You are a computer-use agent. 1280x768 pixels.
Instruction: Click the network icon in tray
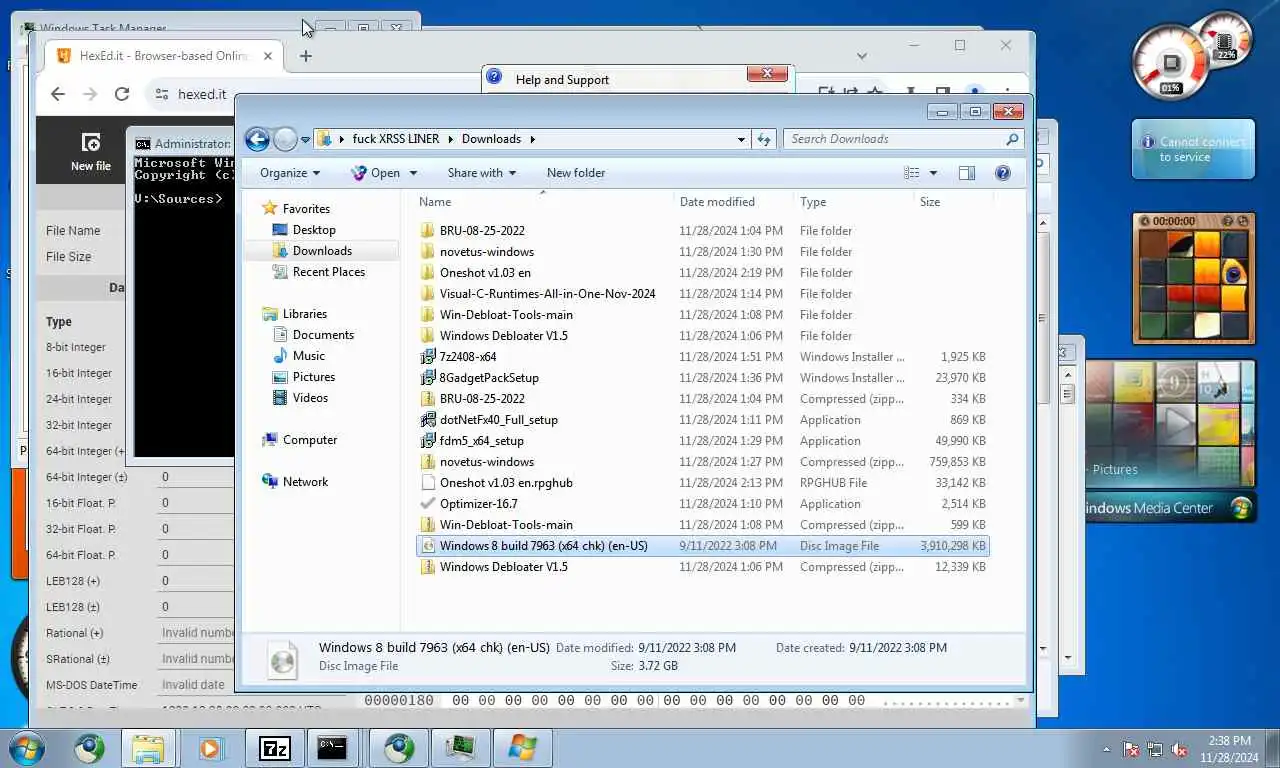tap(1155, 749)
